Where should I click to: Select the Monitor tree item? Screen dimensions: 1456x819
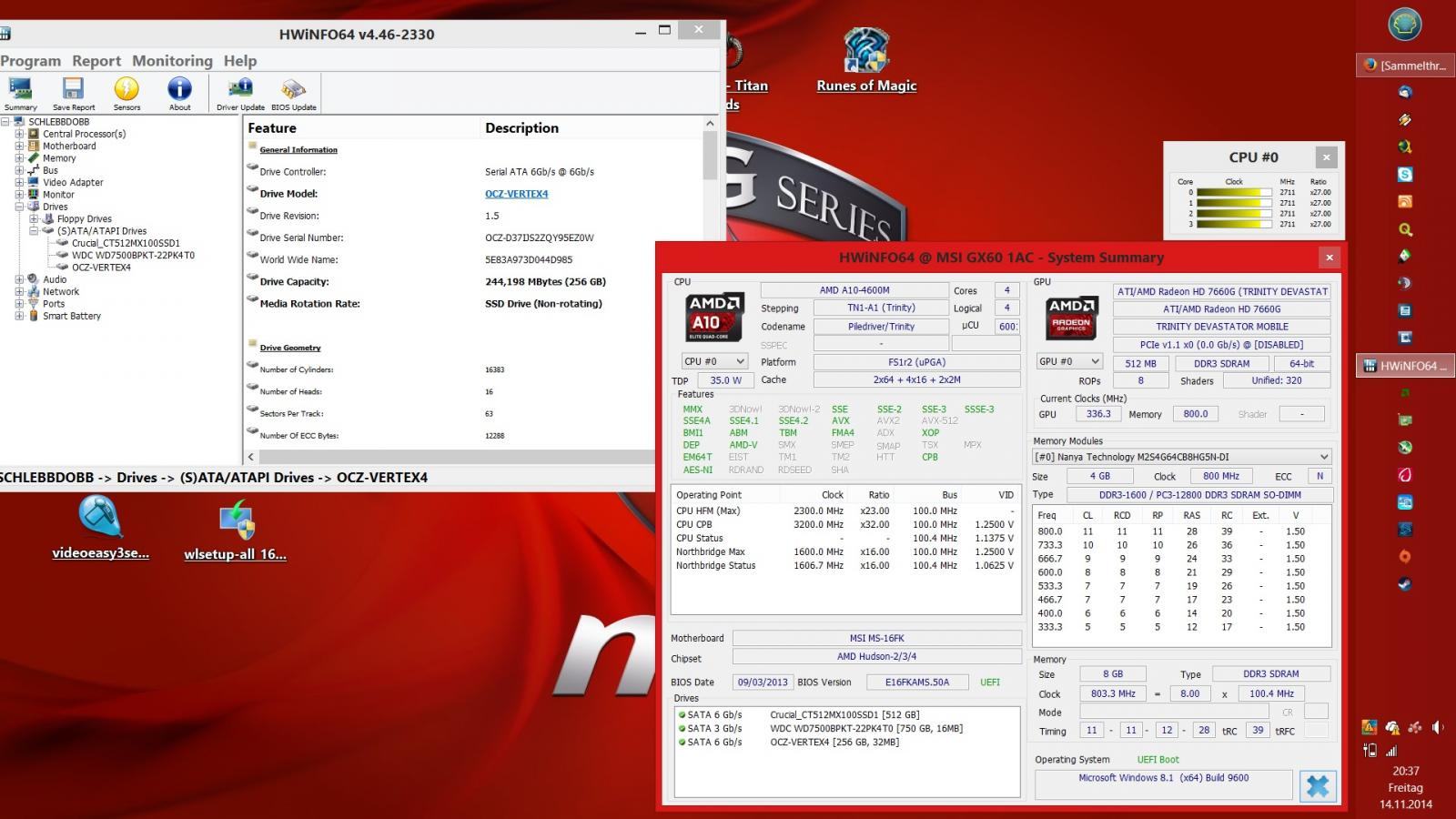[x=58, y=195]
